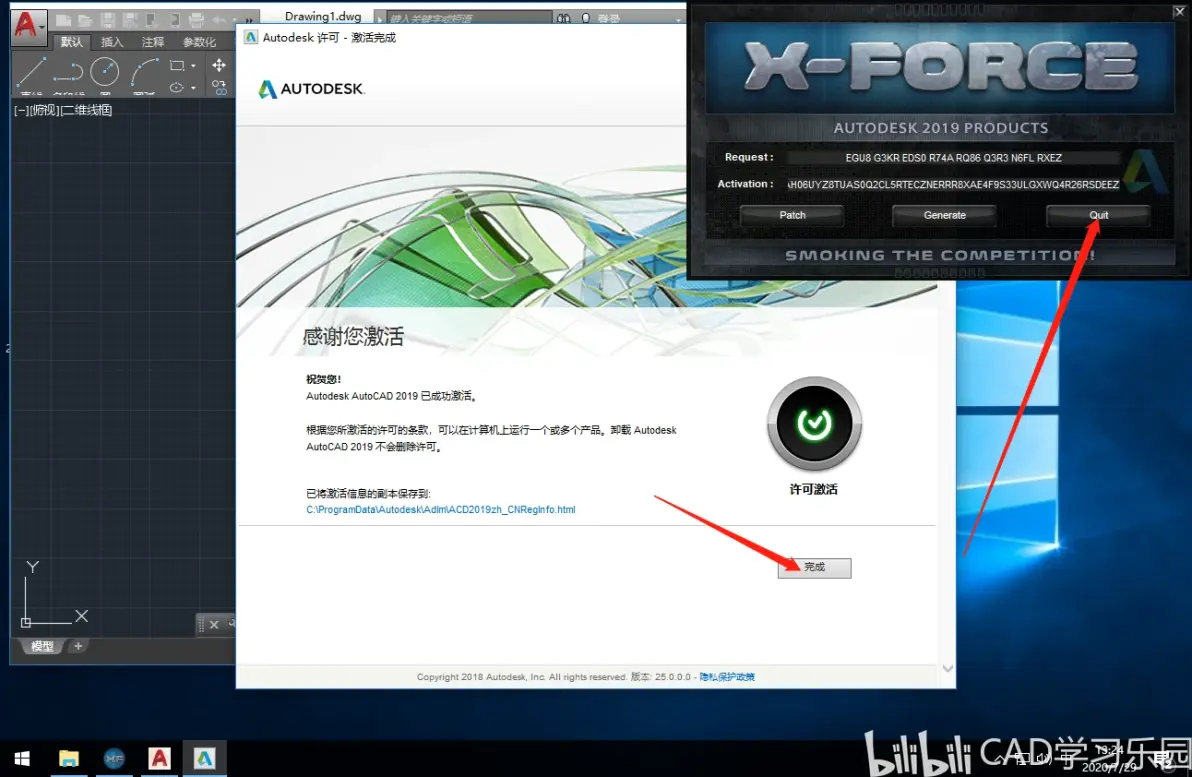
Task: Expand the Rectangle tool dropdown arrow
Action: [193, 66]
